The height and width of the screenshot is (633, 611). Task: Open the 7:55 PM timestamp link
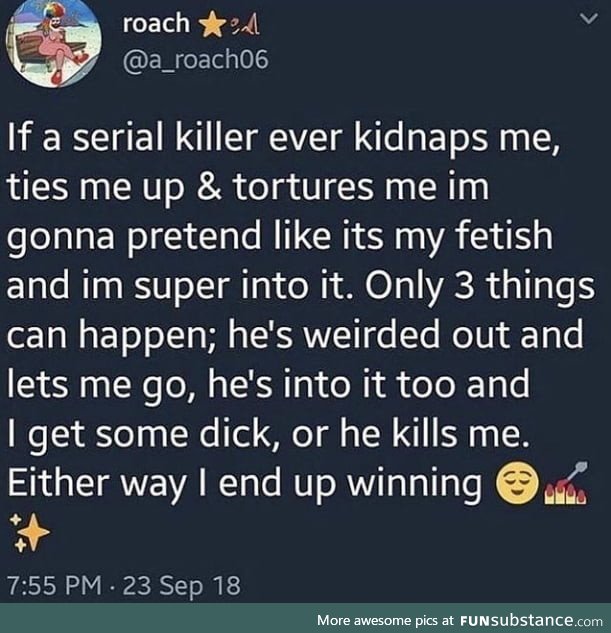click(x=54, y=585)
